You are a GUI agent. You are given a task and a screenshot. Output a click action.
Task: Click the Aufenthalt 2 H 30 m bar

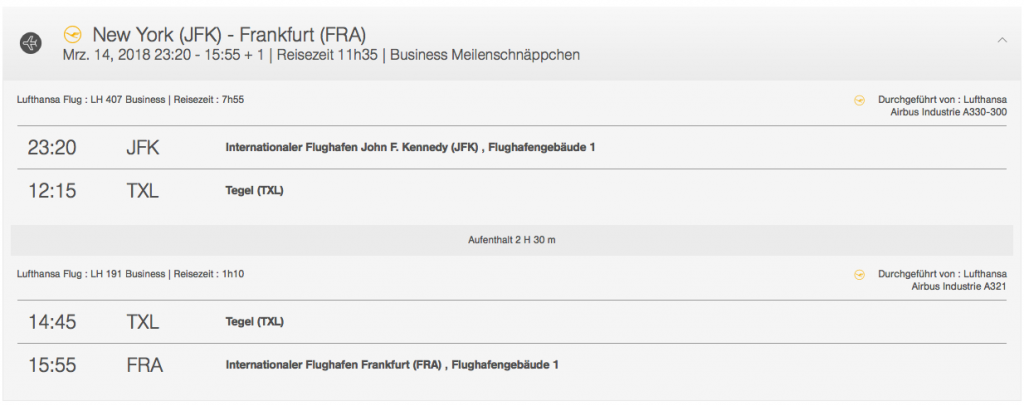[x=511, y=240]
